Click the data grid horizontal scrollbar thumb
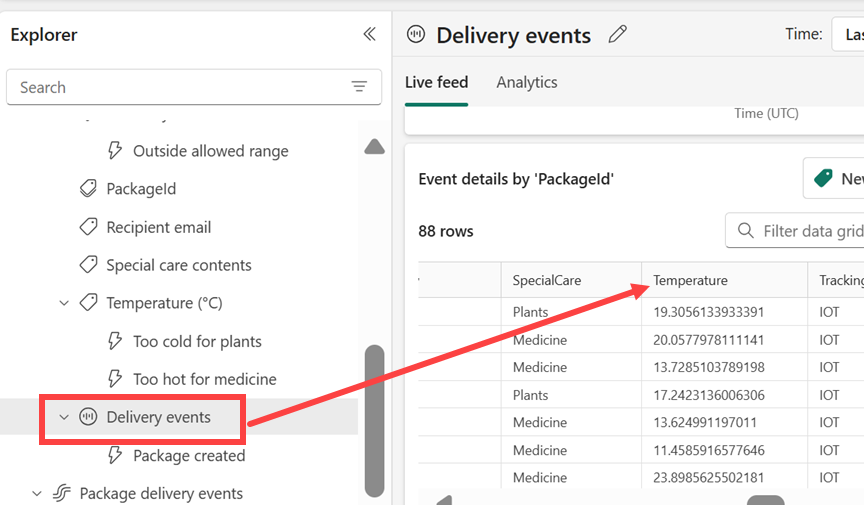The image size is (864, 505). click(x=765, y=500)
